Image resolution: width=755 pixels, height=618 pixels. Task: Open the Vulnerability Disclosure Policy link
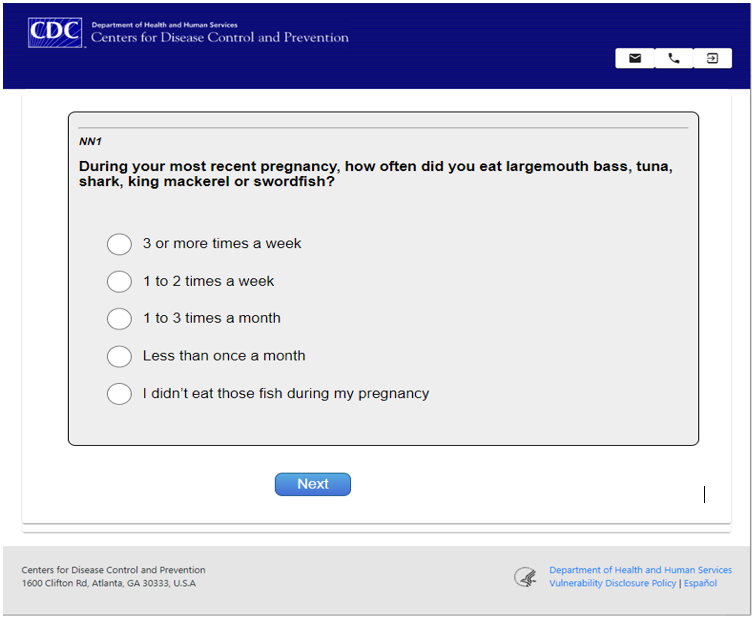[x=612, y=584]
